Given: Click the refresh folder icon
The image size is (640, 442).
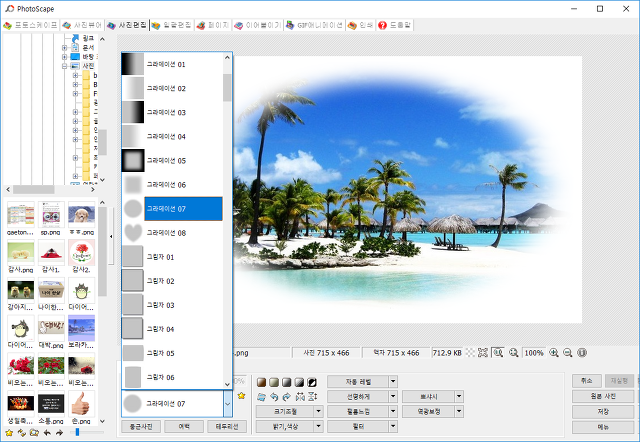Looking at the screenshot, I should (x=22, y=433).
